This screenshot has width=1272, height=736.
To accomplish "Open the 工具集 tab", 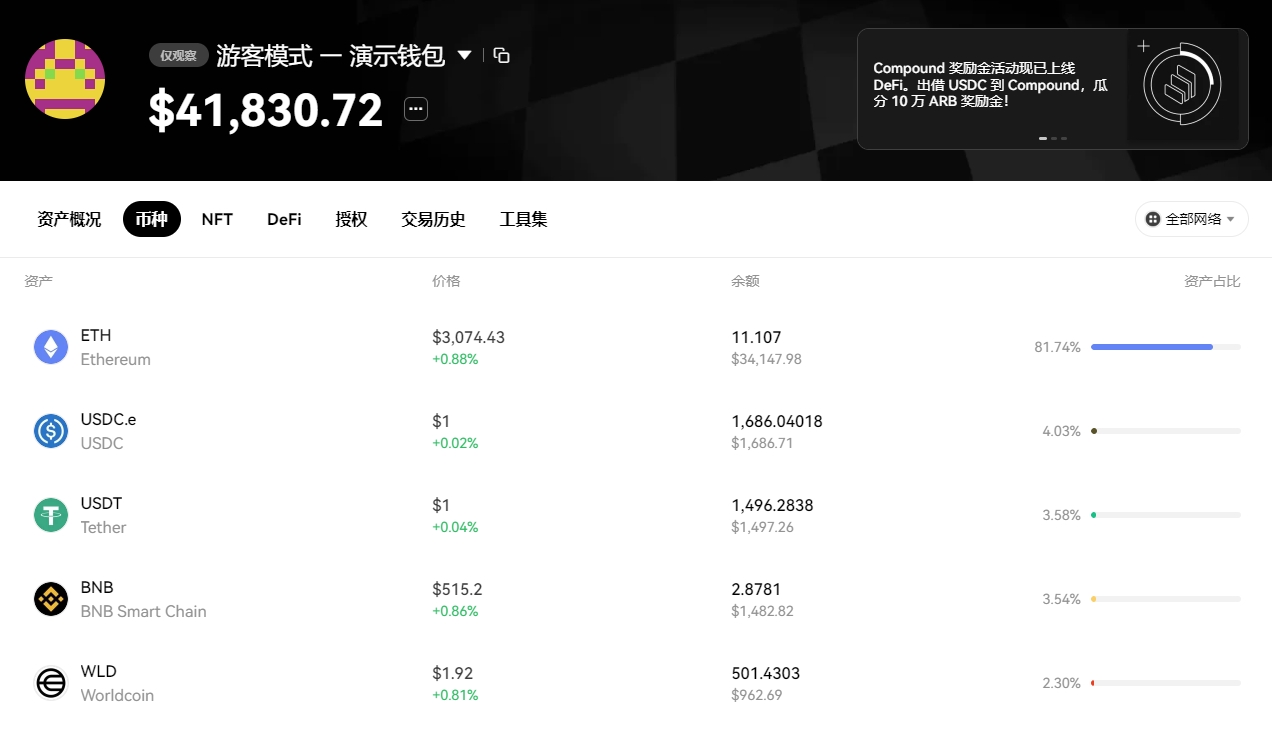I will tap(523, 219).
